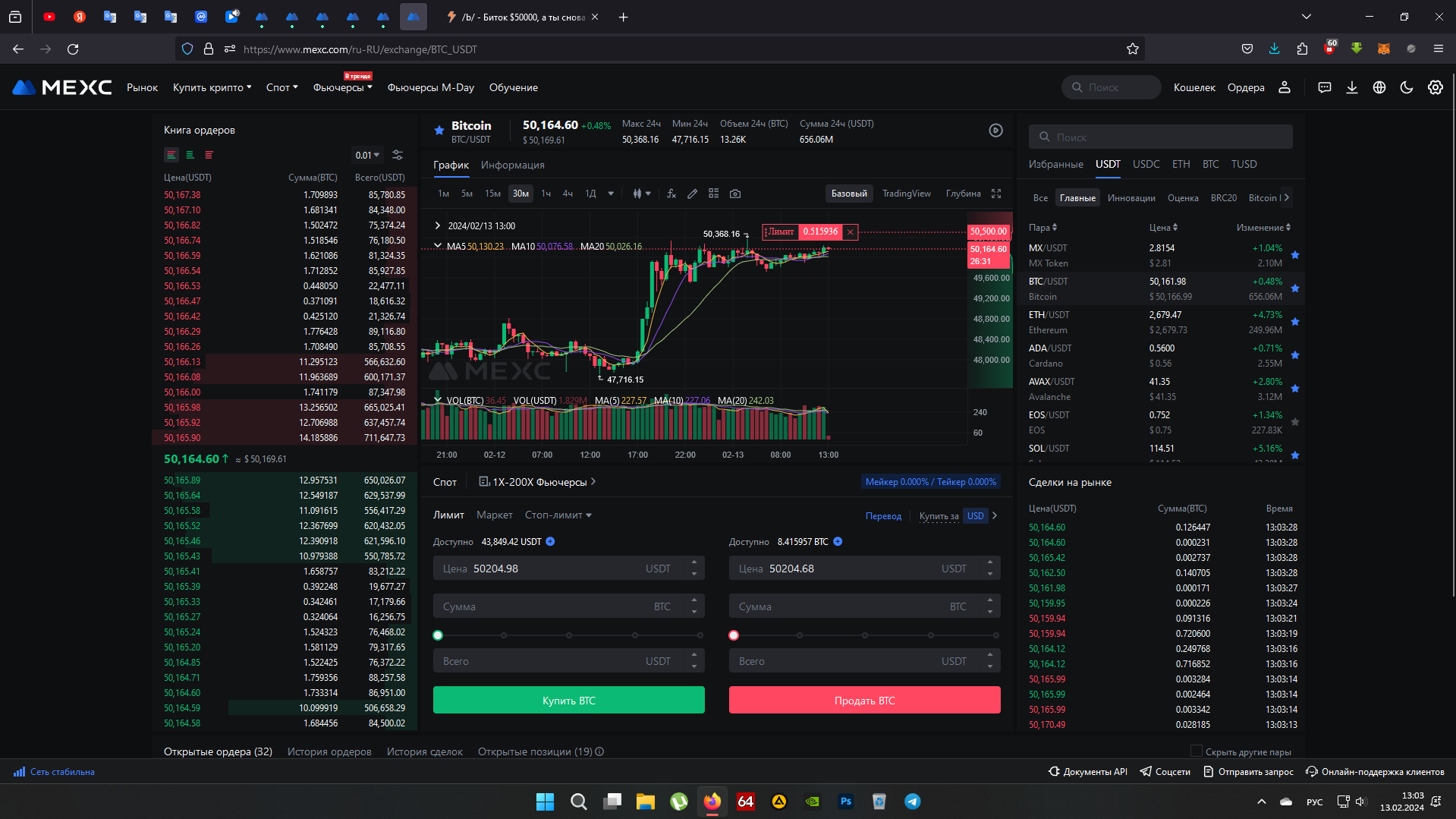This screenshot has height=819, width=1456.
Task: Open the user profile icon in MEXC header
Action: pyautogui.click(x=1285, y=87)
